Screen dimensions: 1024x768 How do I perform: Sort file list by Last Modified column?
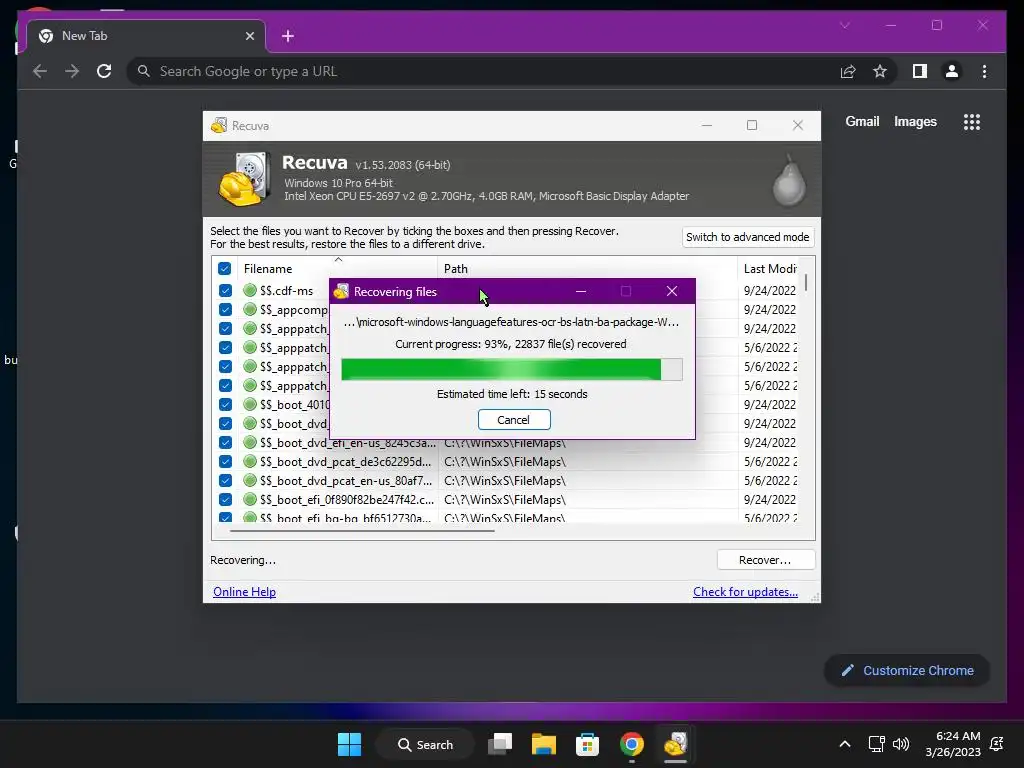coord(769,268)
